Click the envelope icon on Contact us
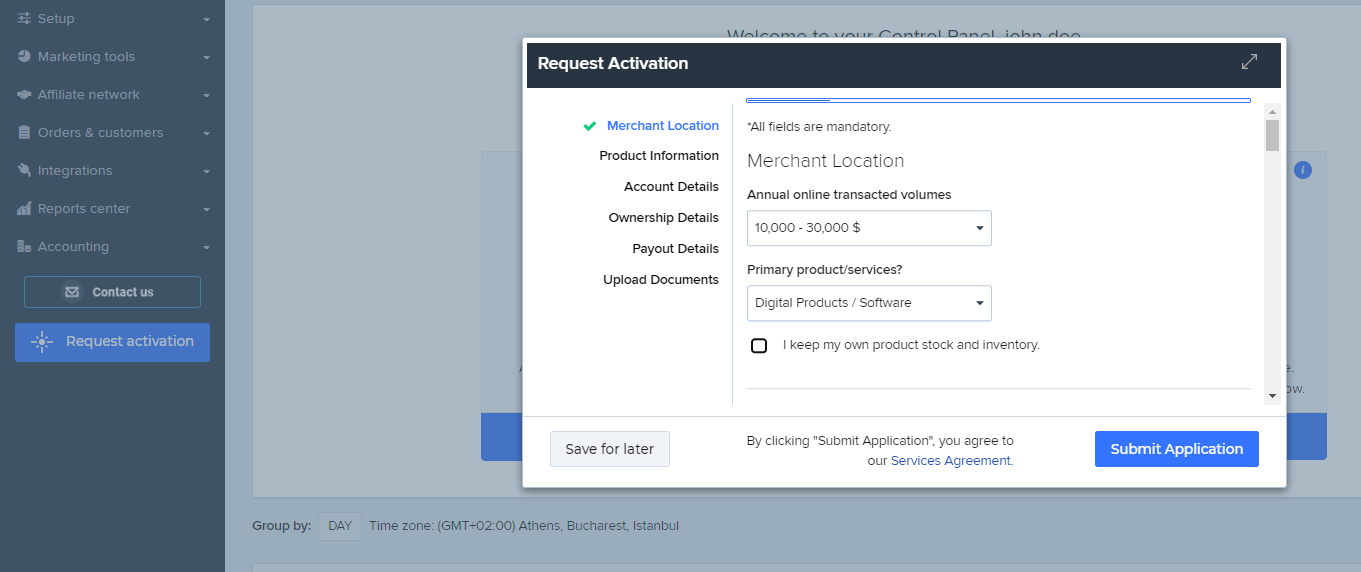Image resolution: width=1361 pixels, height=572 pixels. coord(72,292)
